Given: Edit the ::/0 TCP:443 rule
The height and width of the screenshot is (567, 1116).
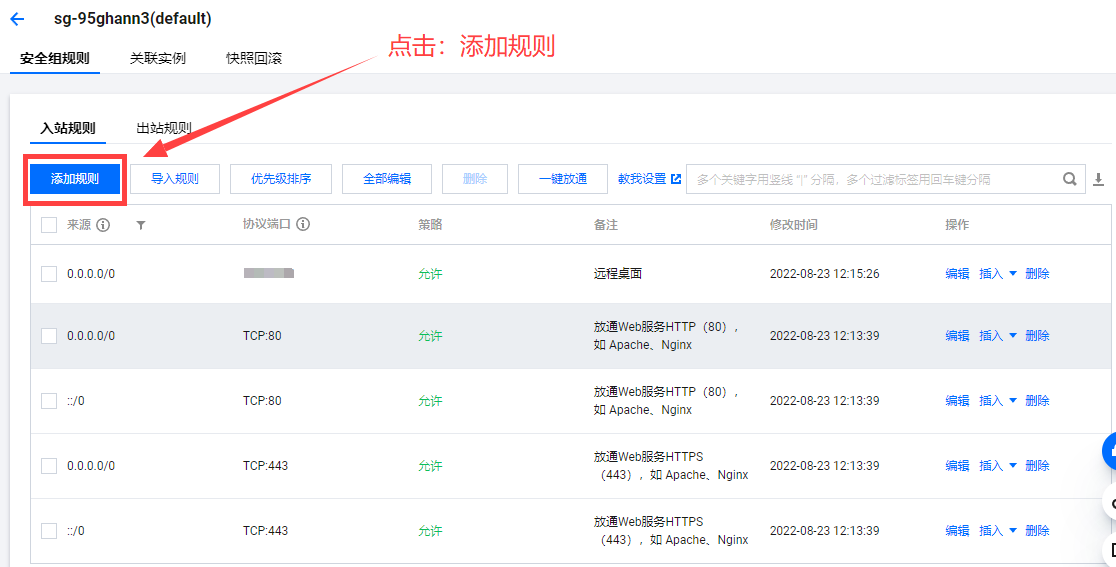Looking at the screenshot, I should 957,531.
